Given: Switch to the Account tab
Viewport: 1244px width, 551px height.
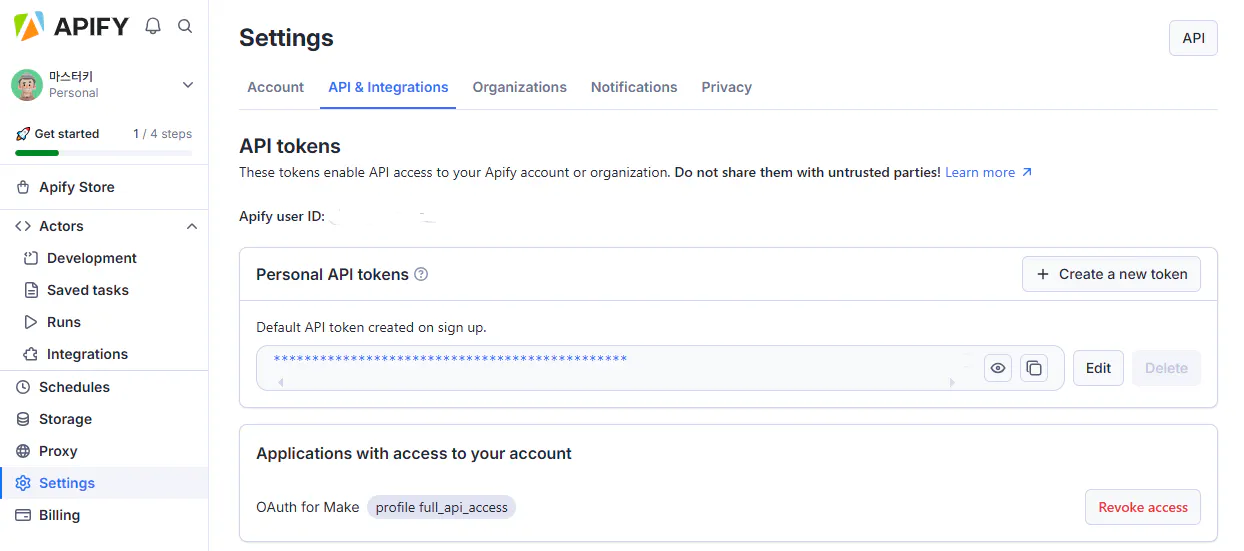Looking at the screenshot, I should pyautogui.click(x=275, y=87).
